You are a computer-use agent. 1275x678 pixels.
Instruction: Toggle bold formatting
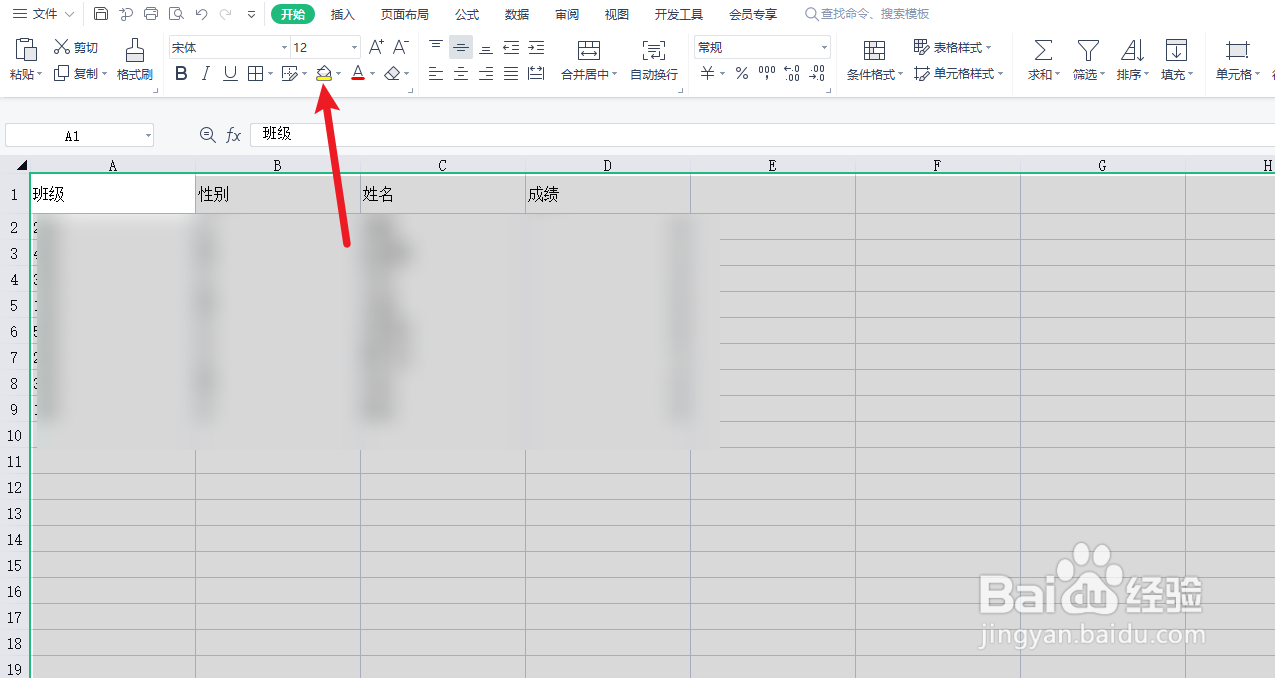181,73
